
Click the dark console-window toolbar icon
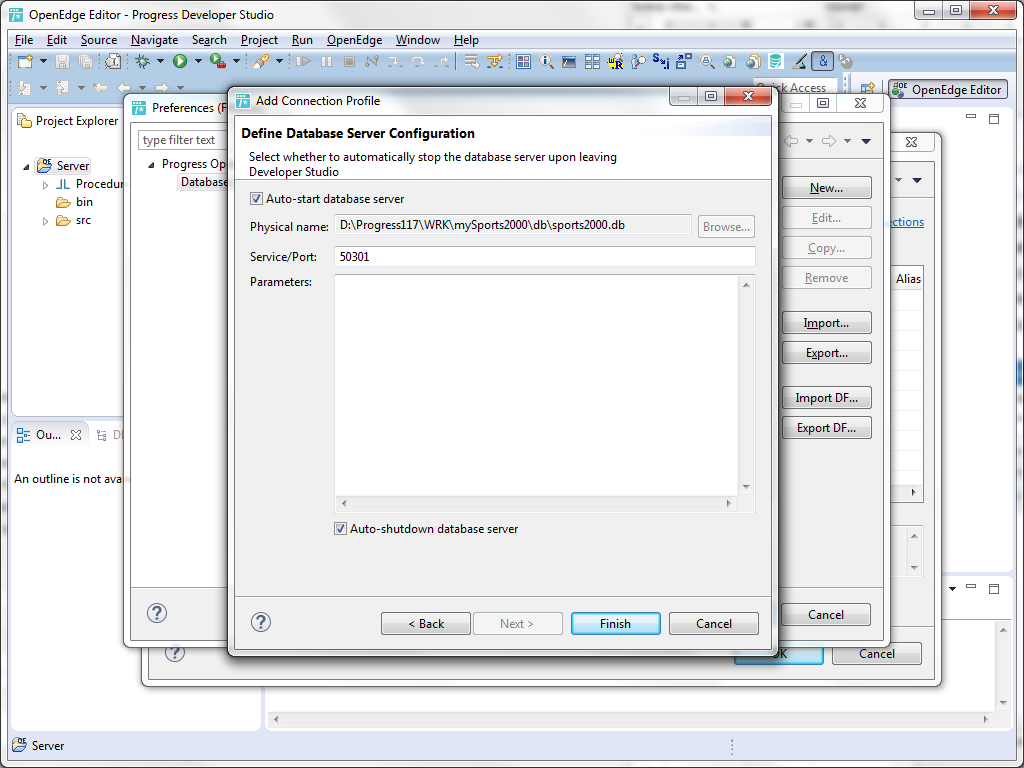point(569,61)
